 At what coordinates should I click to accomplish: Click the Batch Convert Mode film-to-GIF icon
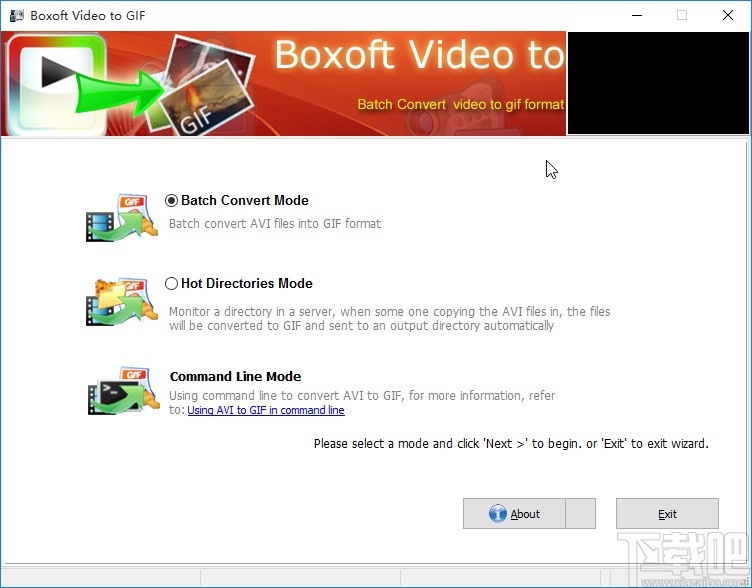[x=122, y=217]
